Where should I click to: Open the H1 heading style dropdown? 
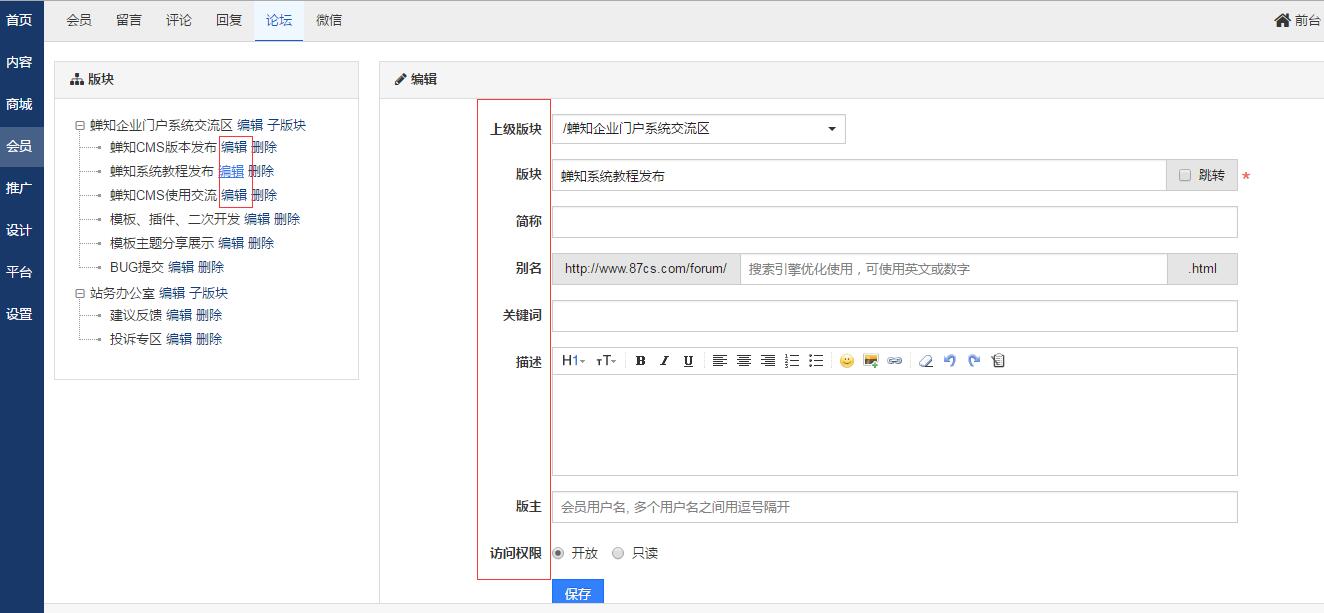[x=573, y=361]
